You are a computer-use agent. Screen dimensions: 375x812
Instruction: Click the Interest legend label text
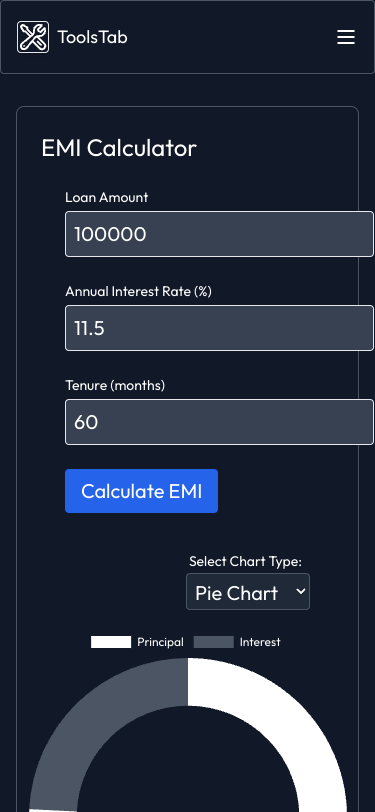coord(260,642)
